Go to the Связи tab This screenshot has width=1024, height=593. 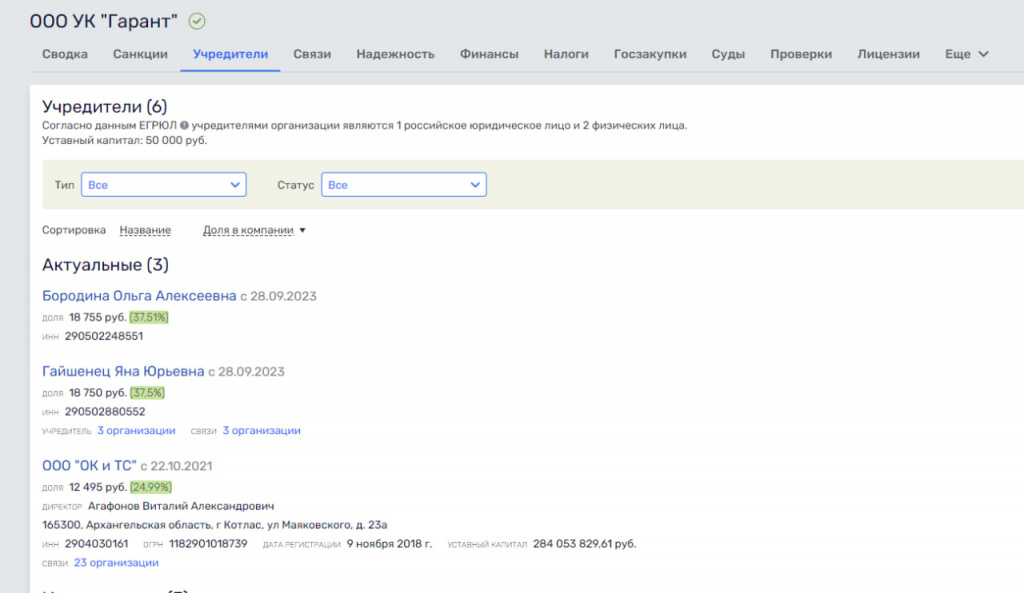tap(312, 54)
